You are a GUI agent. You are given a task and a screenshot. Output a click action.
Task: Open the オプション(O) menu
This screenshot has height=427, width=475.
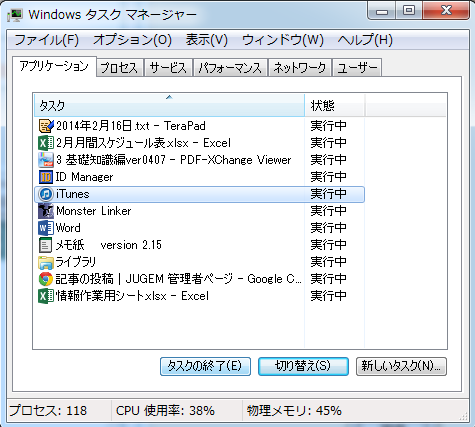[x=132, y=40]
